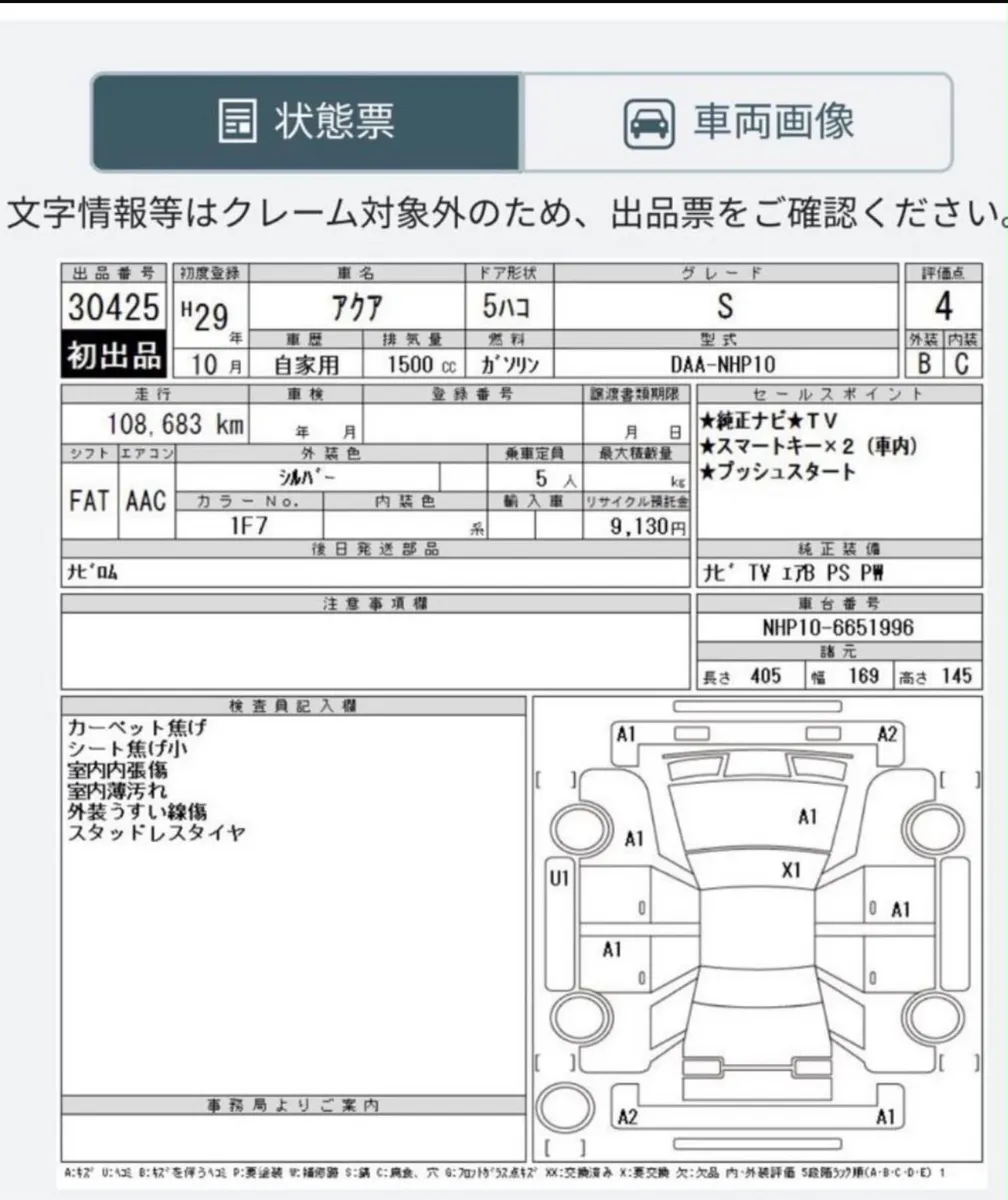The height and width of the screenshot is (1200, 1008).
Task: Click the shift type FAT
Action: (x=89, y=502)
